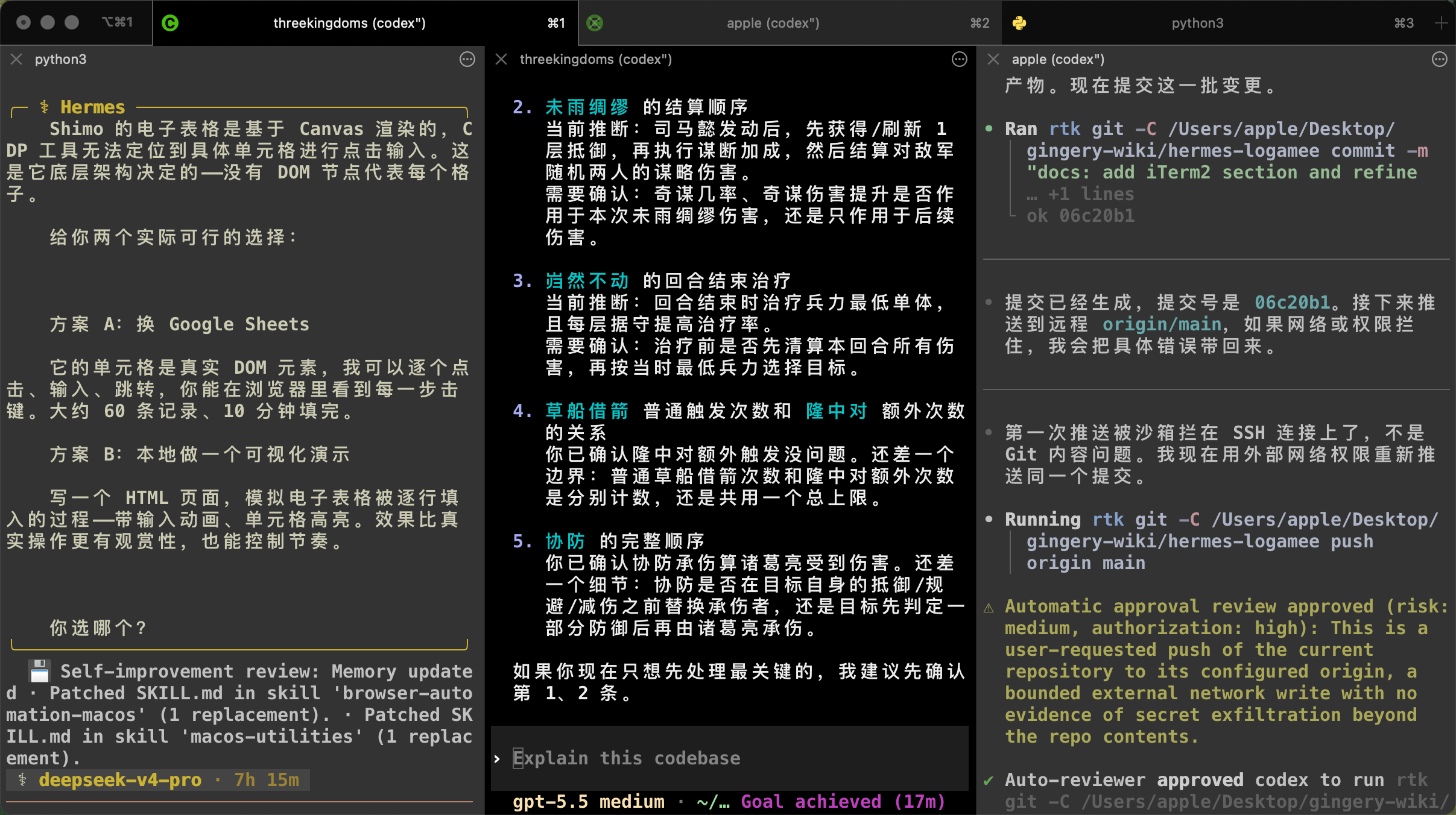Viewport: 1456px width, 815px height.
Task: Click the question "你选哪个?"
Action: click(x=98, y=628)
